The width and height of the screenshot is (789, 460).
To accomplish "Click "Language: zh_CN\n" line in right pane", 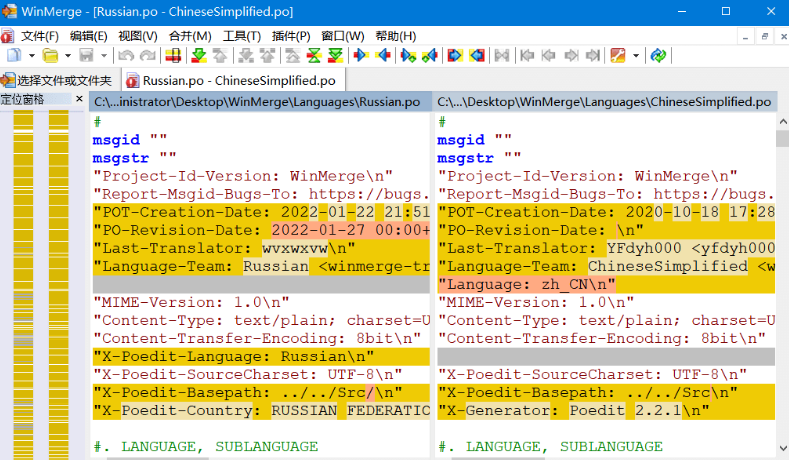I will tap(606, 284).
